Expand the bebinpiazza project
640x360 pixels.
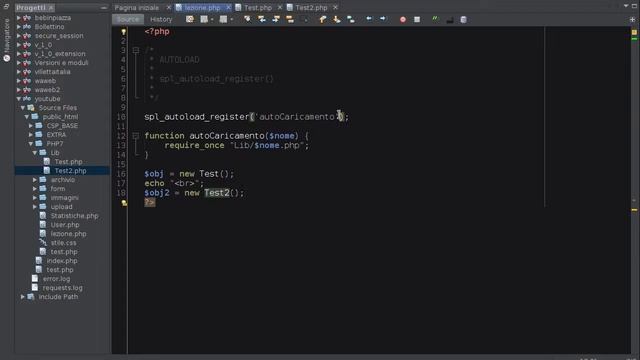pos(19,18)
